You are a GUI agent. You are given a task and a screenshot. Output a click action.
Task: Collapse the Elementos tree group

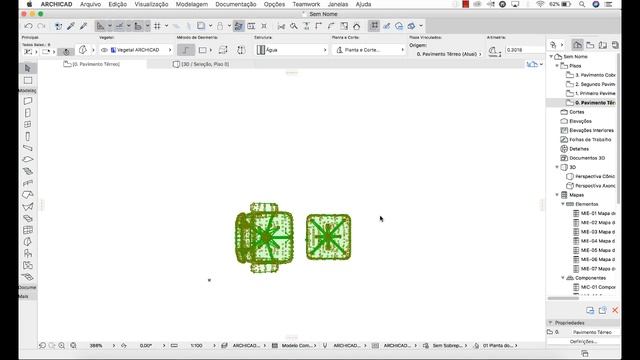click(563, 204)
